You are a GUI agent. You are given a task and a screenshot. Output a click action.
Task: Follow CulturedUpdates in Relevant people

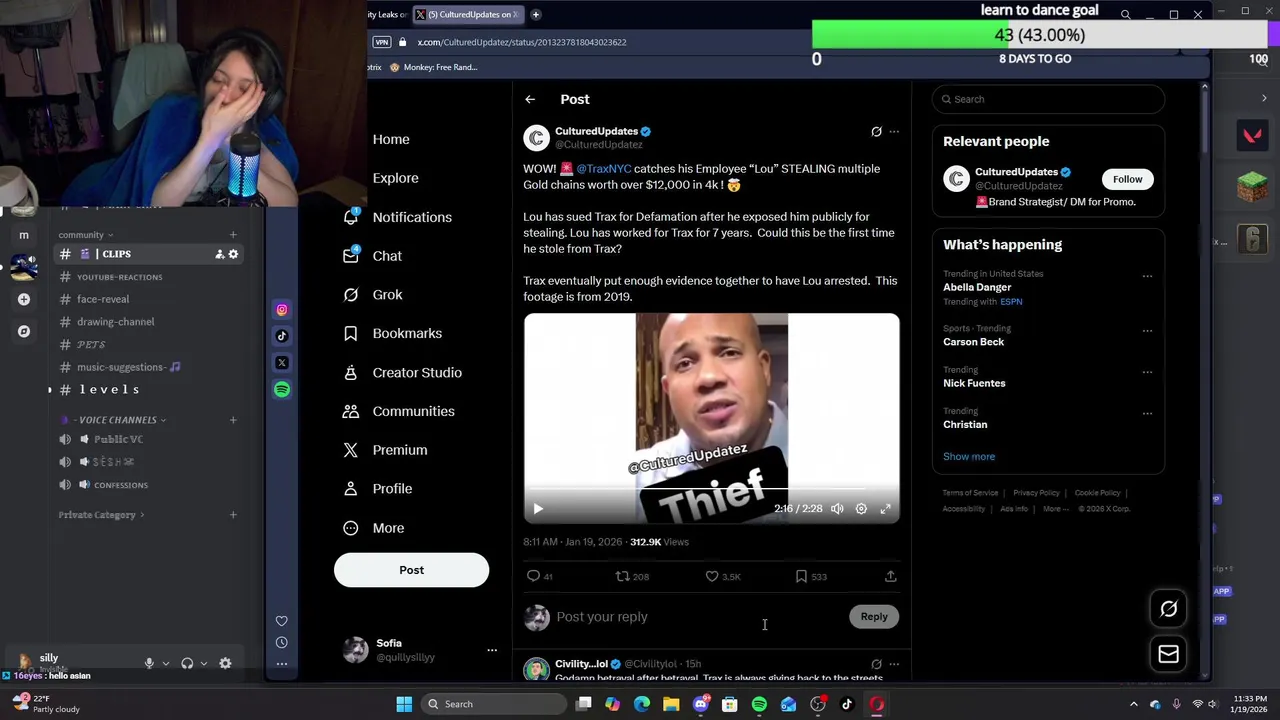(x=1127, y=179)
